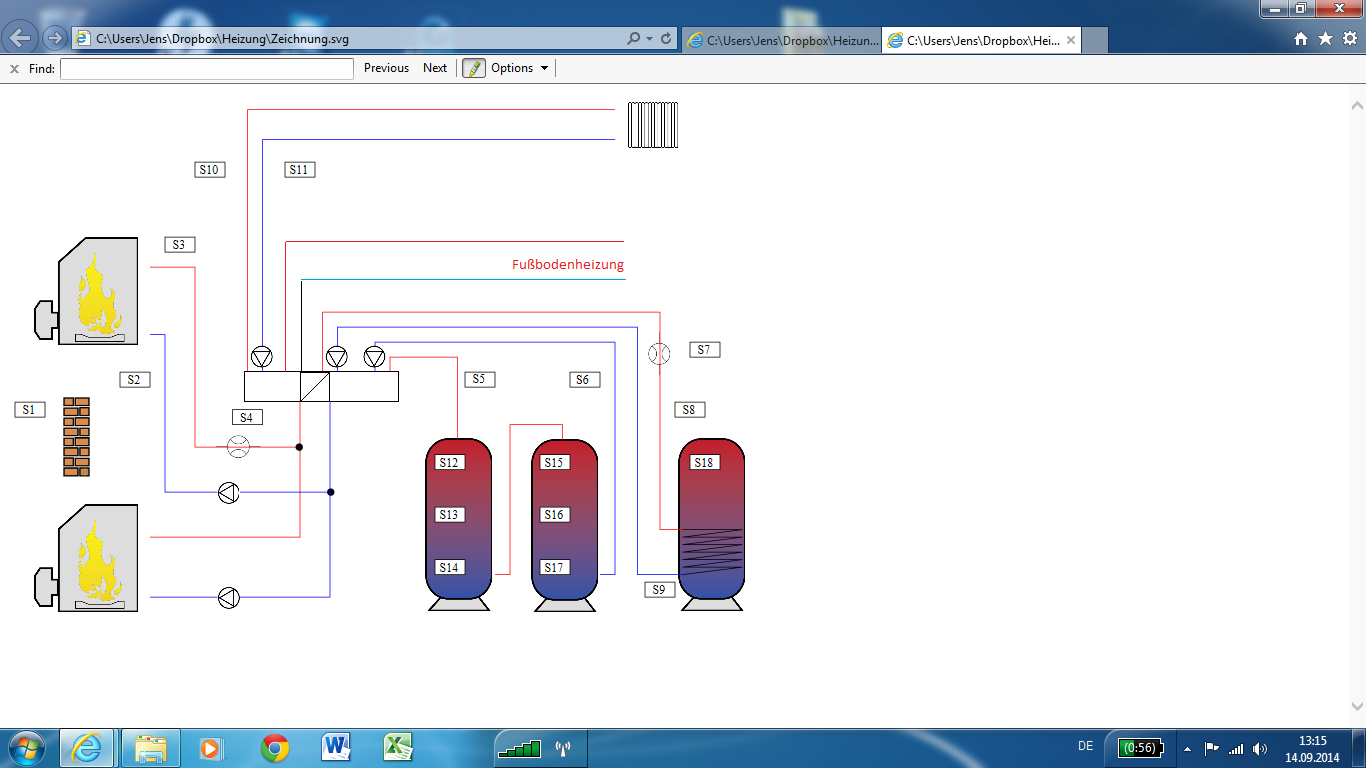Viewport: 1366px width, 768px height.
Task: Close the active browser tab
Action: tap(1071, 41)
